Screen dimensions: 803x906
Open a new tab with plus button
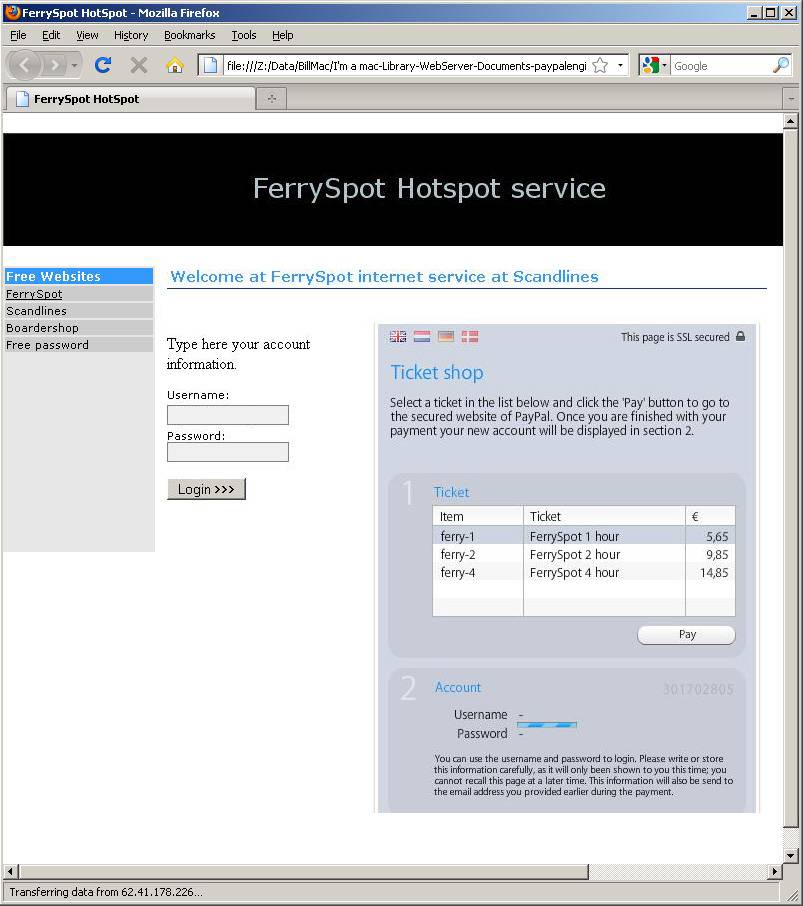pyautogui.click(x=272, y=99)
